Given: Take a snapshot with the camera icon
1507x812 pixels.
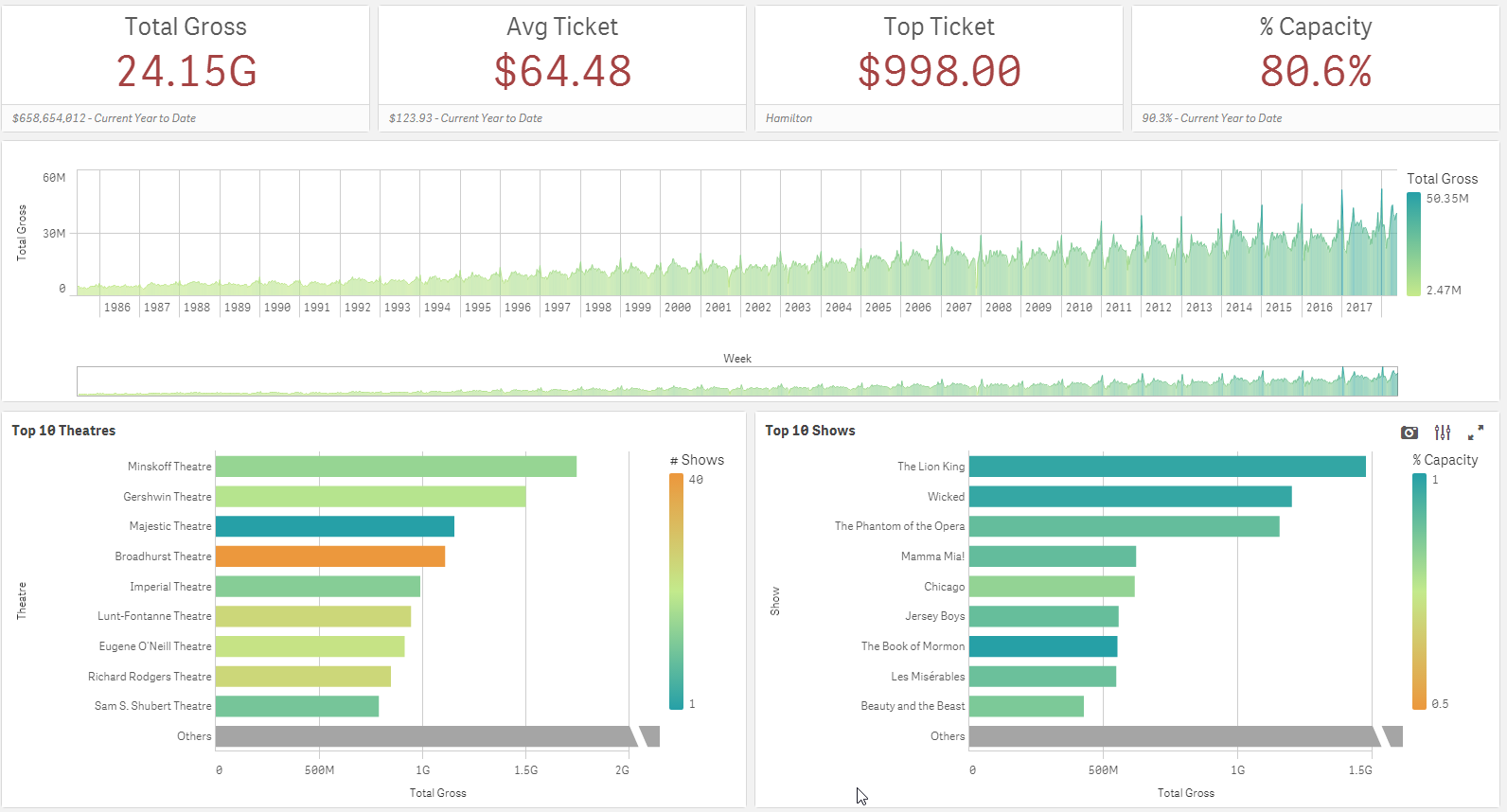Looking at the screenshot, I should pos(1409,432).
